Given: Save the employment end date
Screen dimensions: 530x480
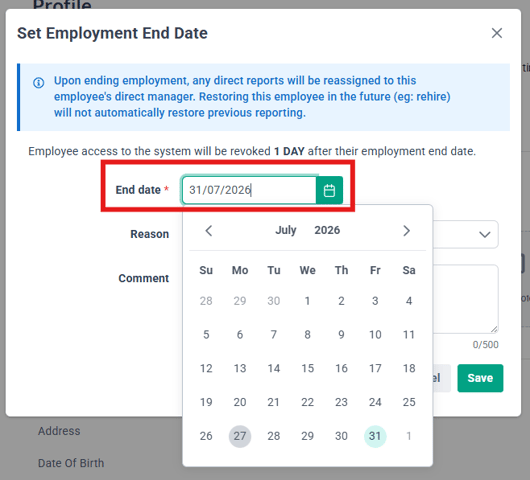Looking at the screenshot, I should (480, 378).
